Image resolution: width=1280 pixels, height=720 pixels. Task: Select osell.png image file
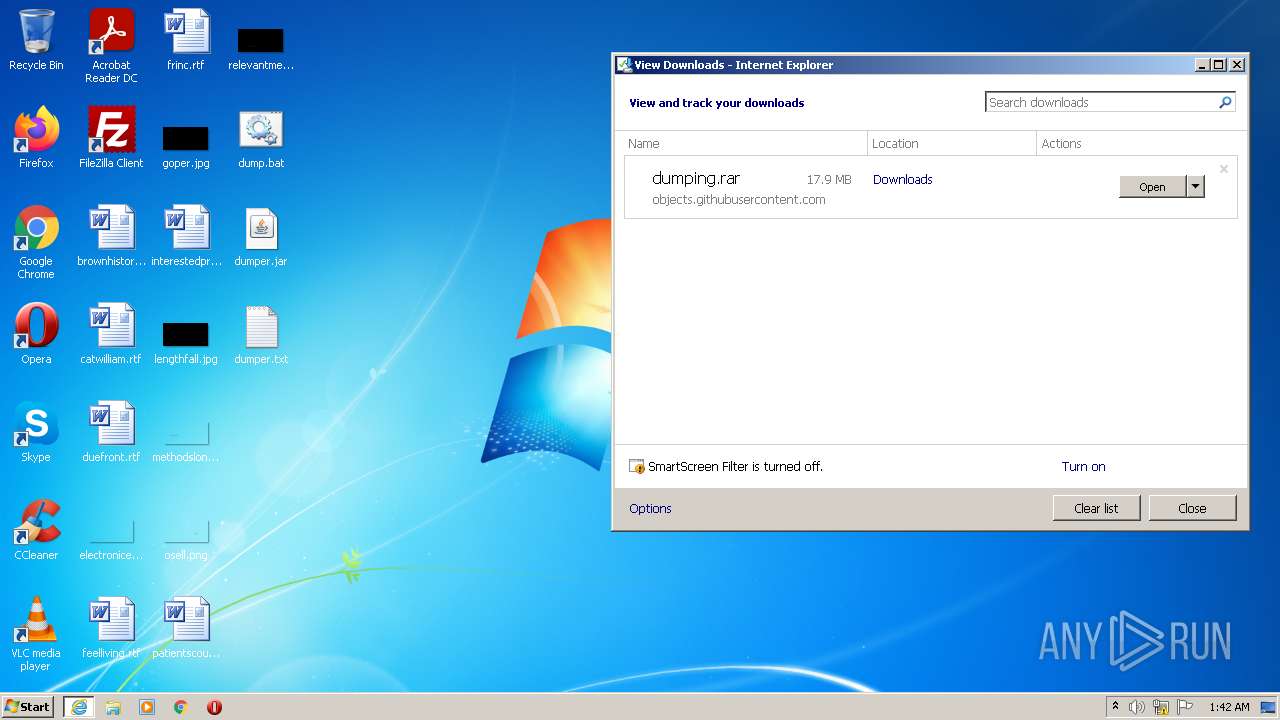[x=186, y=540]
